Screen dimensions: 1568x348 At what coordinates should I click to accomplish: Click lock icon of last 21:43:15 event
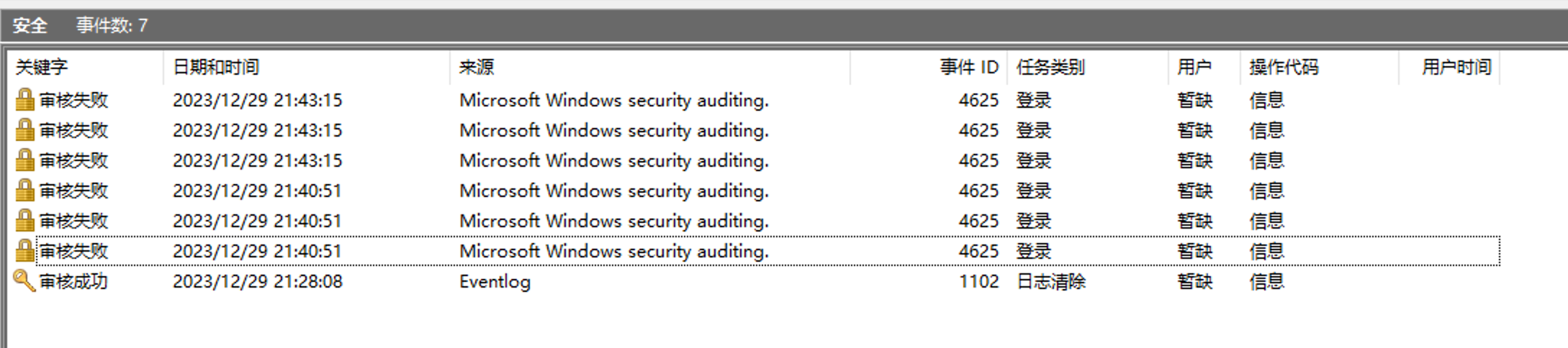(25, 160)
